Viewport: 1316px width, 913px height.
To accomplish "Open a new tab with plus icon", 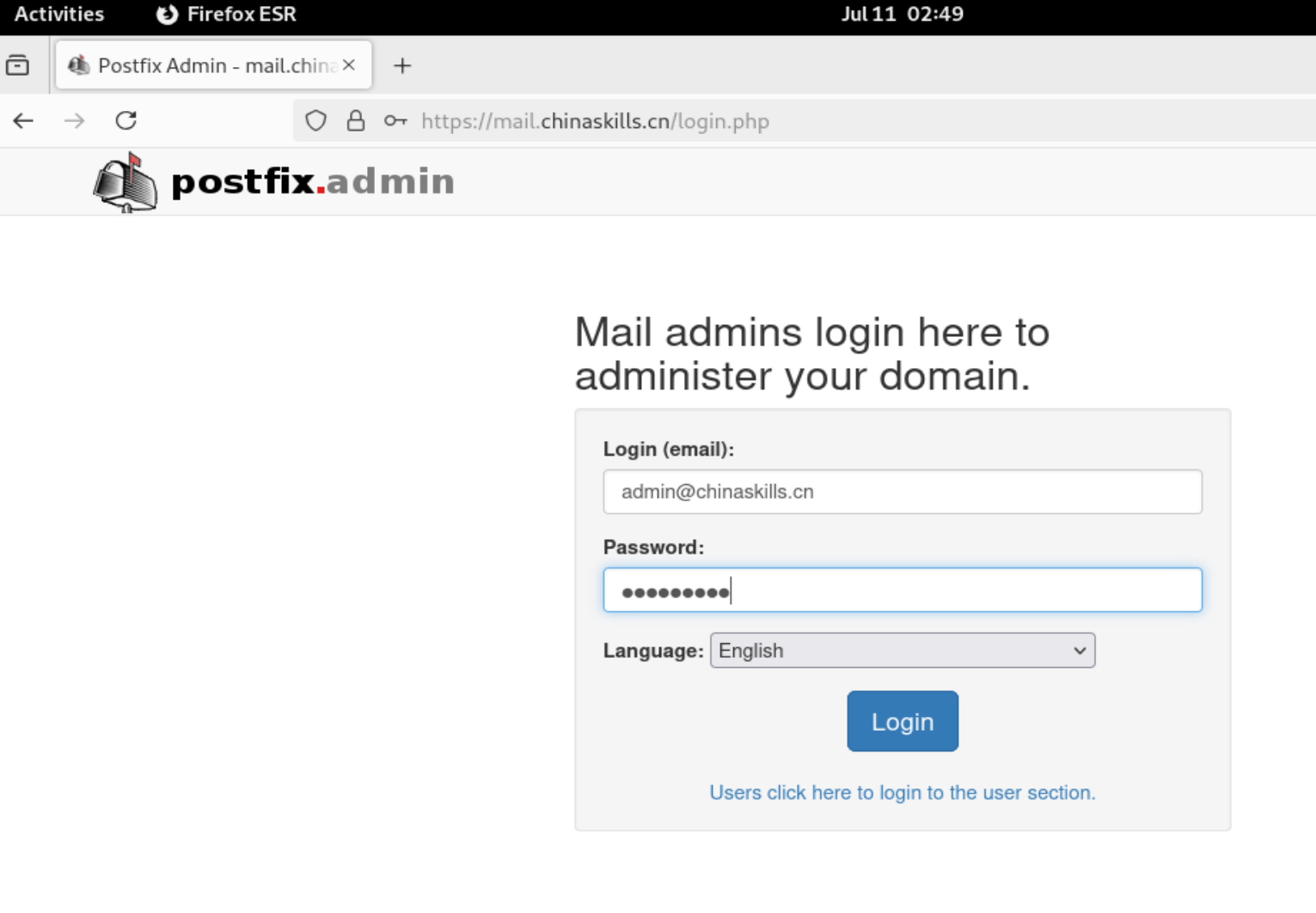I will pos(402,65).
